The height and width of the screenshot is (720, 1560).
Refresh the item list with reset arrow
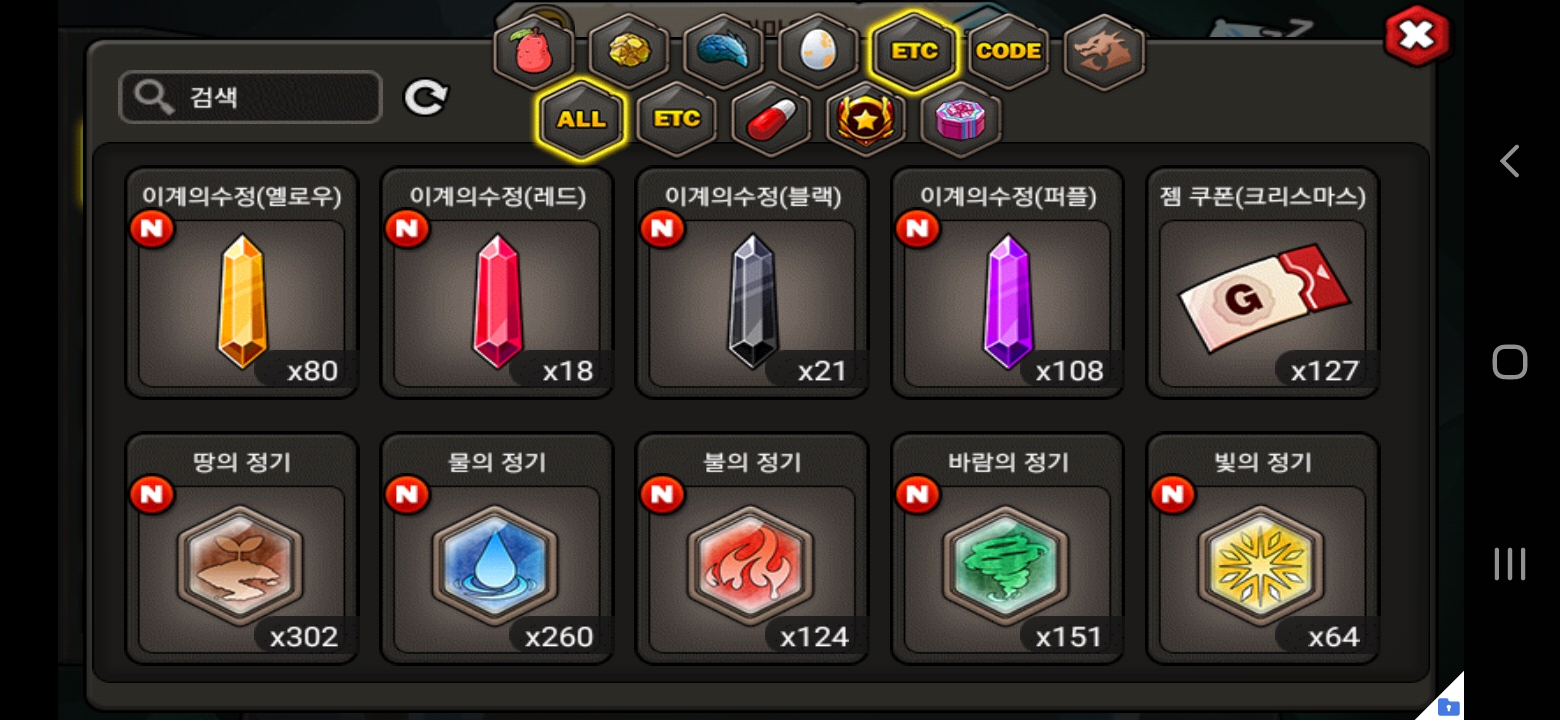[x=426, y=98]
